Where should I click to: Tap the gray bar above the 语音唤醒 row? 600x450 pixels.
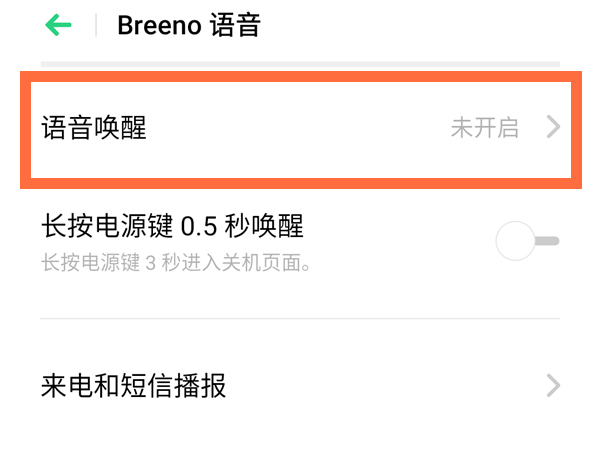click(300, 65)
